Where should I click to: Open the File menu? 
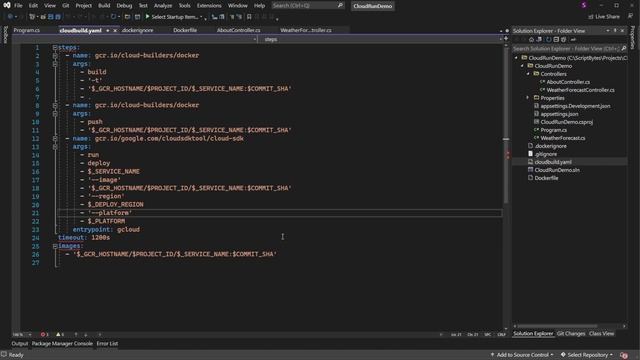click(x=18, y=6)
